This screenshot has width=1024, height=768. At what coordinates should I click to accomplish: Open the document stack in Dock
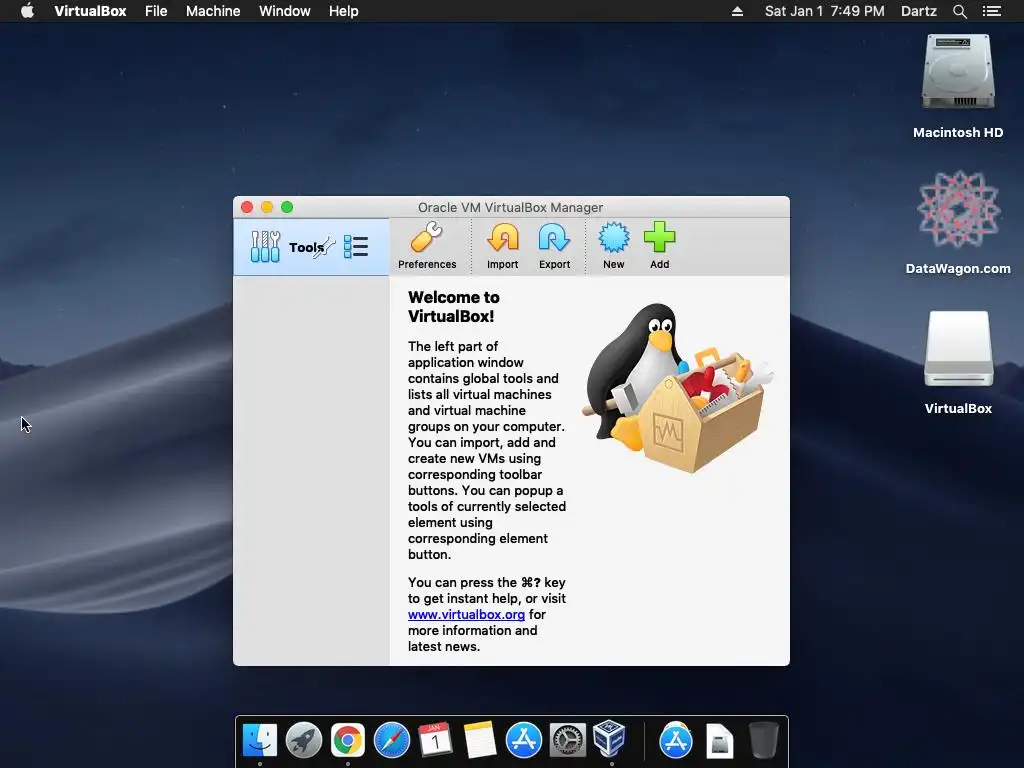point(720,742)
